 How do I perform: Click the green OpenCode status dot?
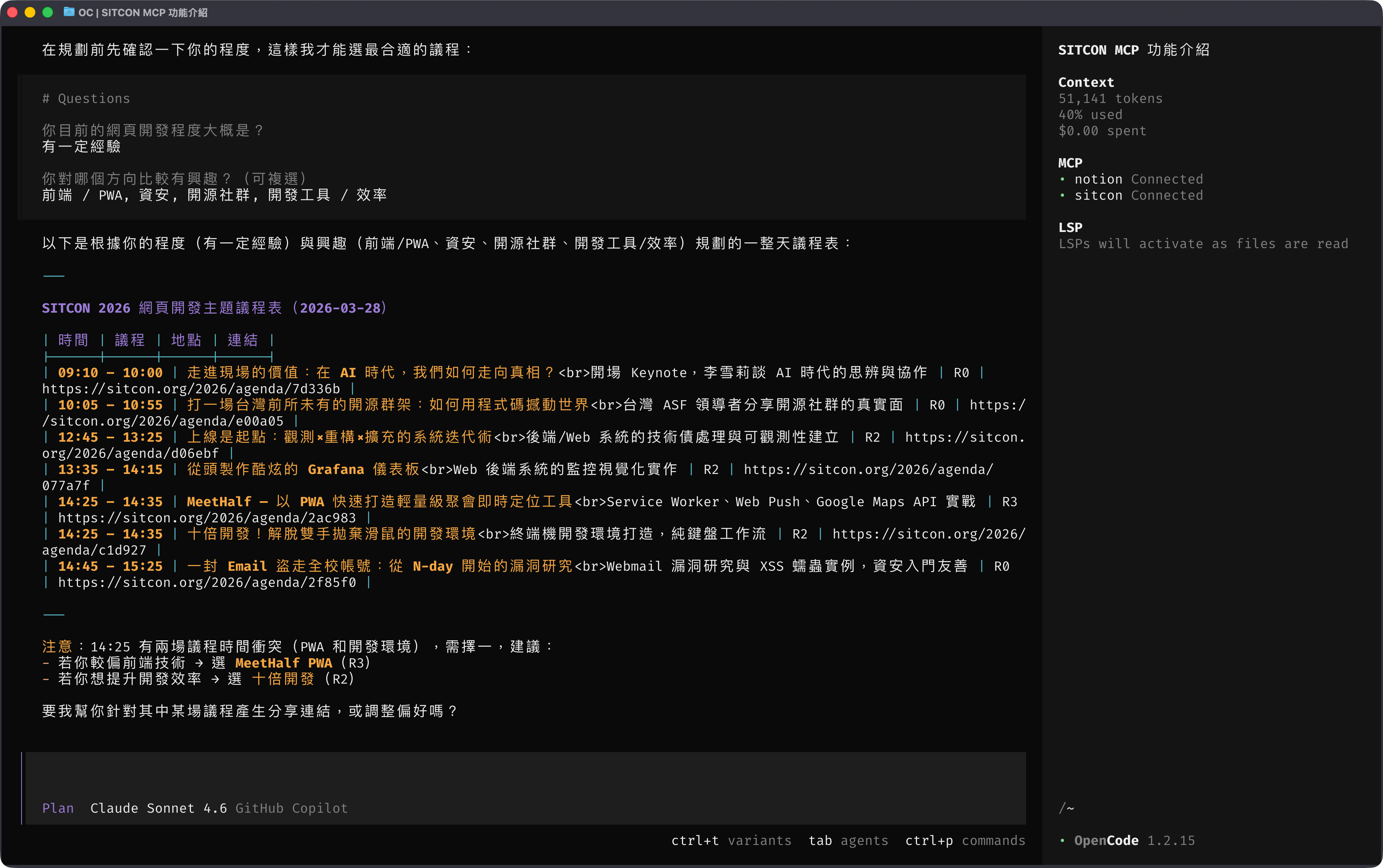[1062, 840]
